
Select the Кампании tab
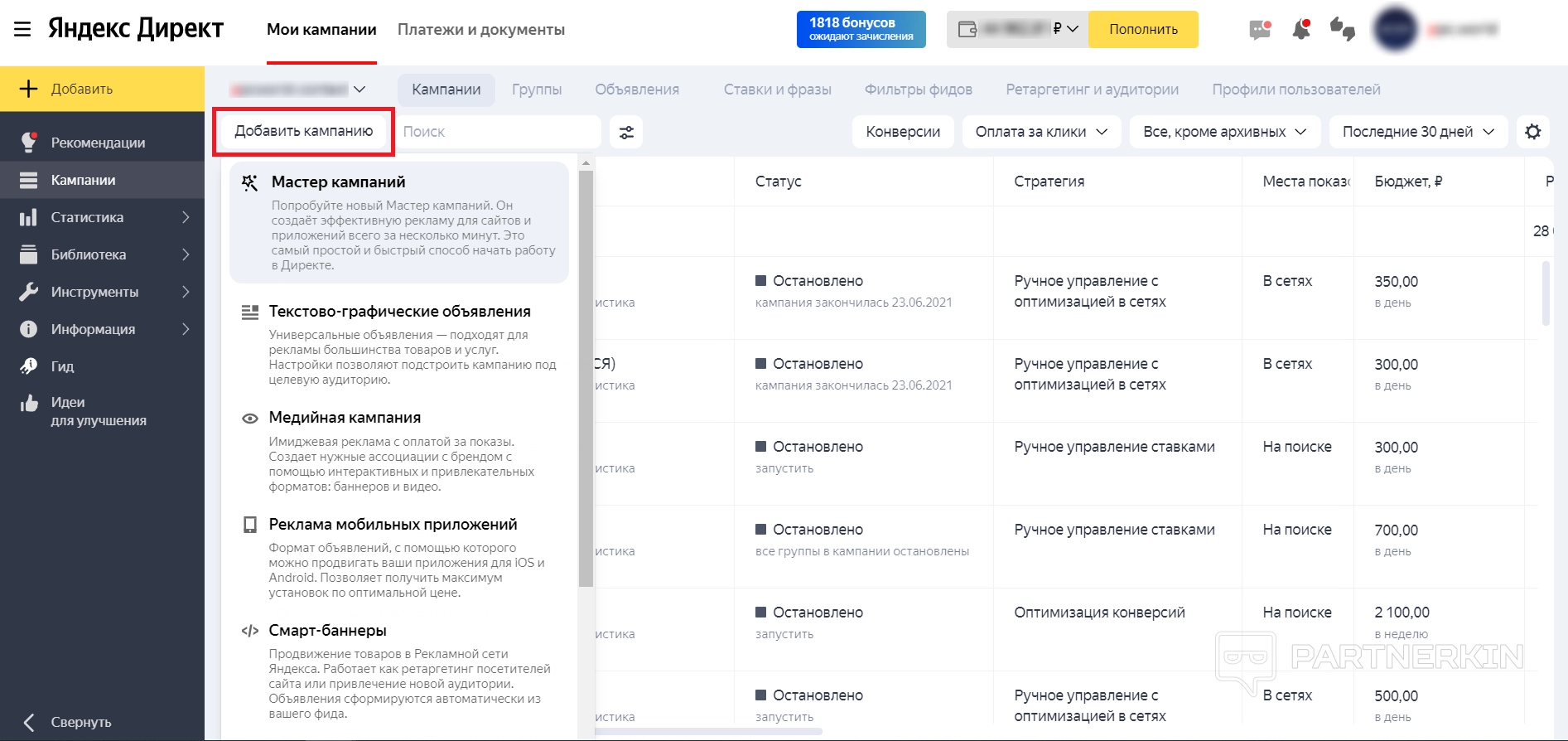[446, 90]
